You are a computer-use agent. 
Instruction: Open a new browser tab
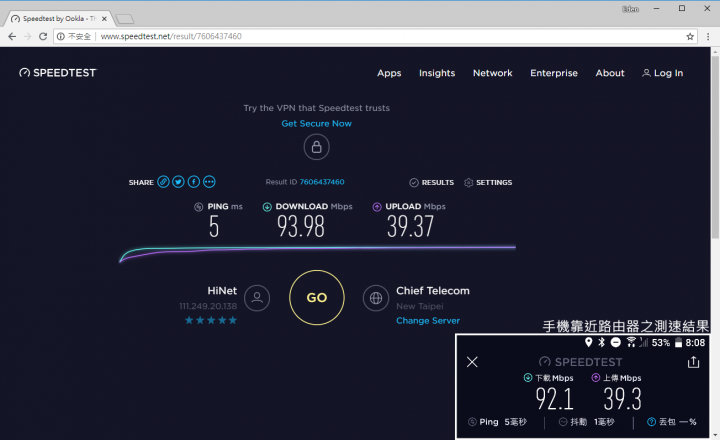pos(124,19)
